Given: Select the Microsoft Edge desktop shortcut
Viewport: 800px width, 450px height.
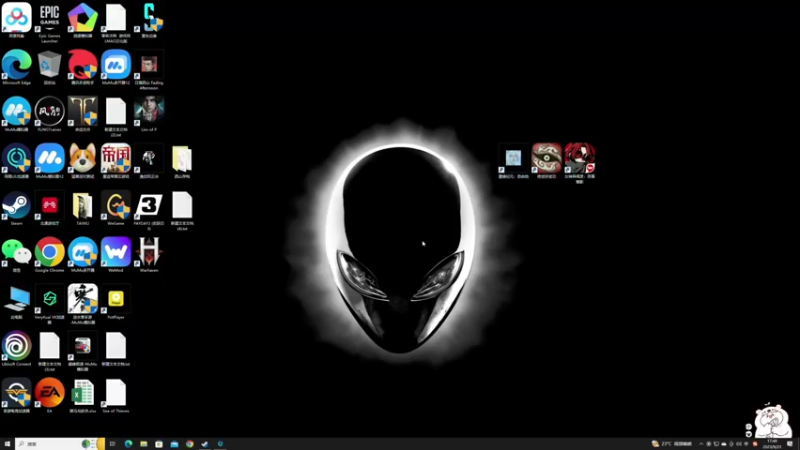Looking at the screenshot, I should [16, 67].
